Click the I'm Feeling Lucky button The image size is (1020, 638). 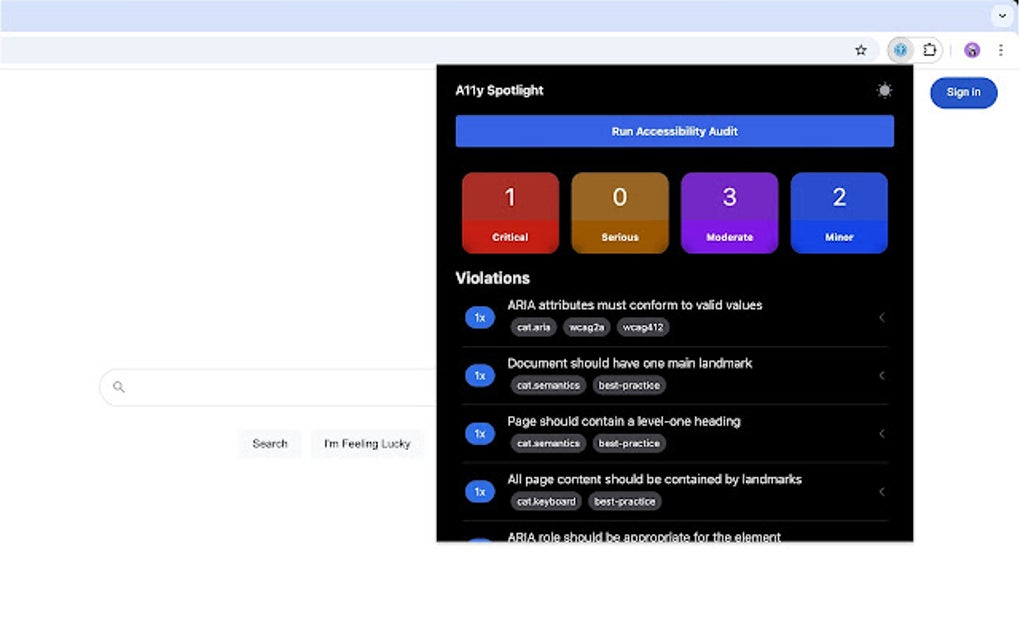coord(367,444)
